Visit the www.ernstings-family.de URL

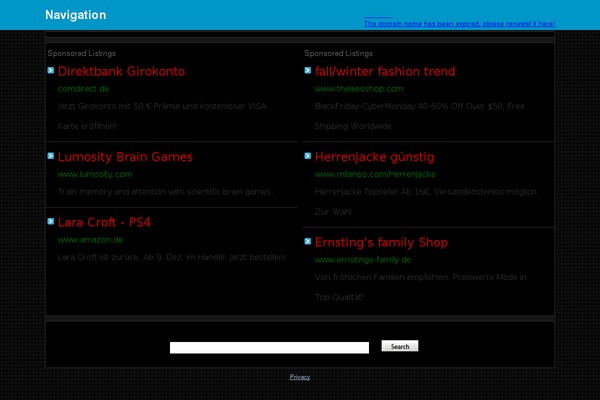point(363,260)
